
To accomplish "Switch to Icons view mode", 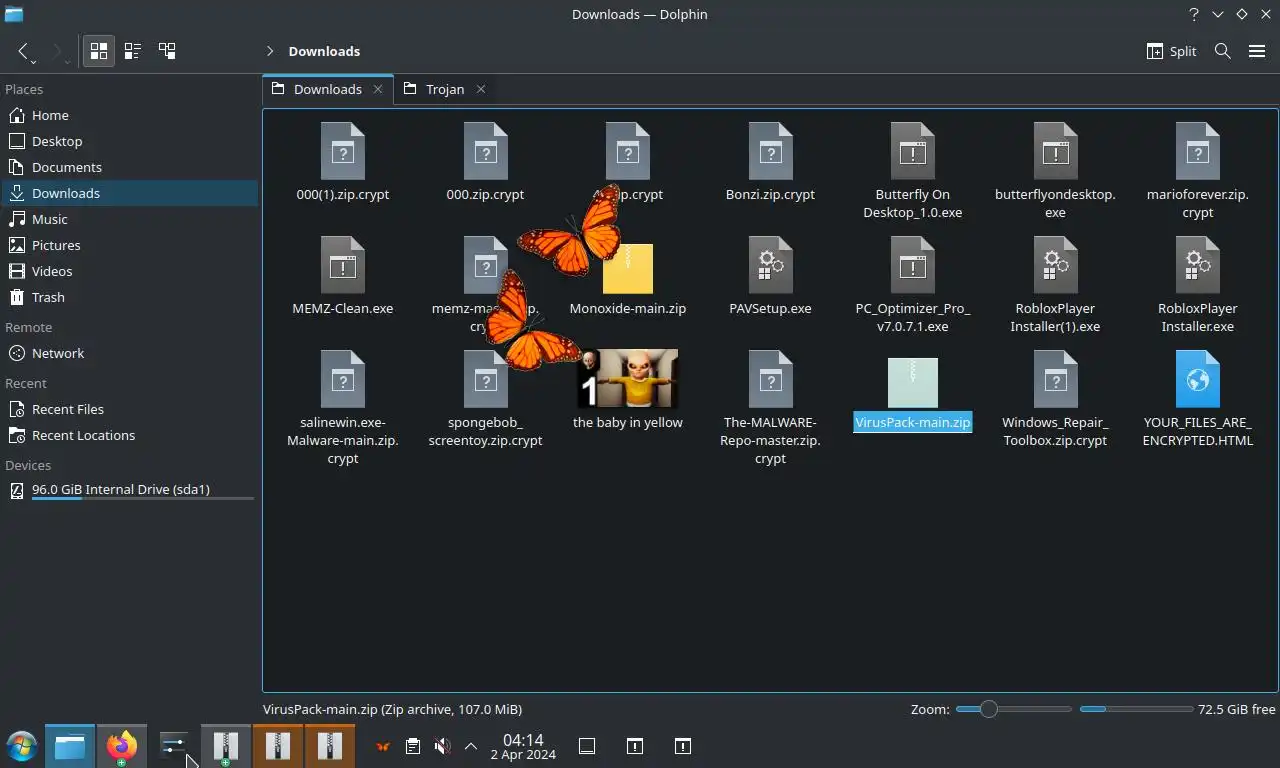I will click(x=98, y=51).
